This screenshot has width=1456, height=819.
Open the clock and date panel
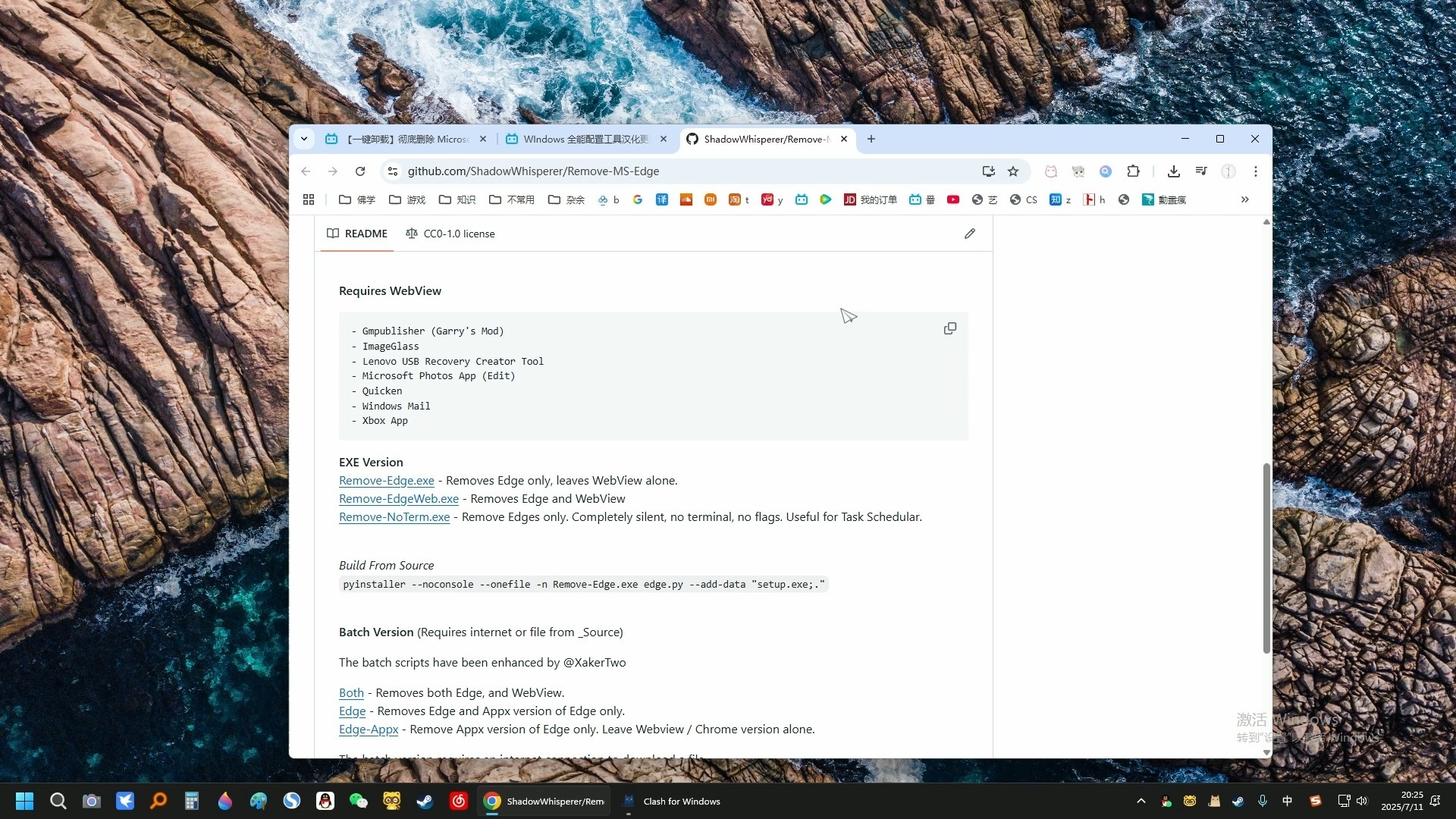[1402, 801]
